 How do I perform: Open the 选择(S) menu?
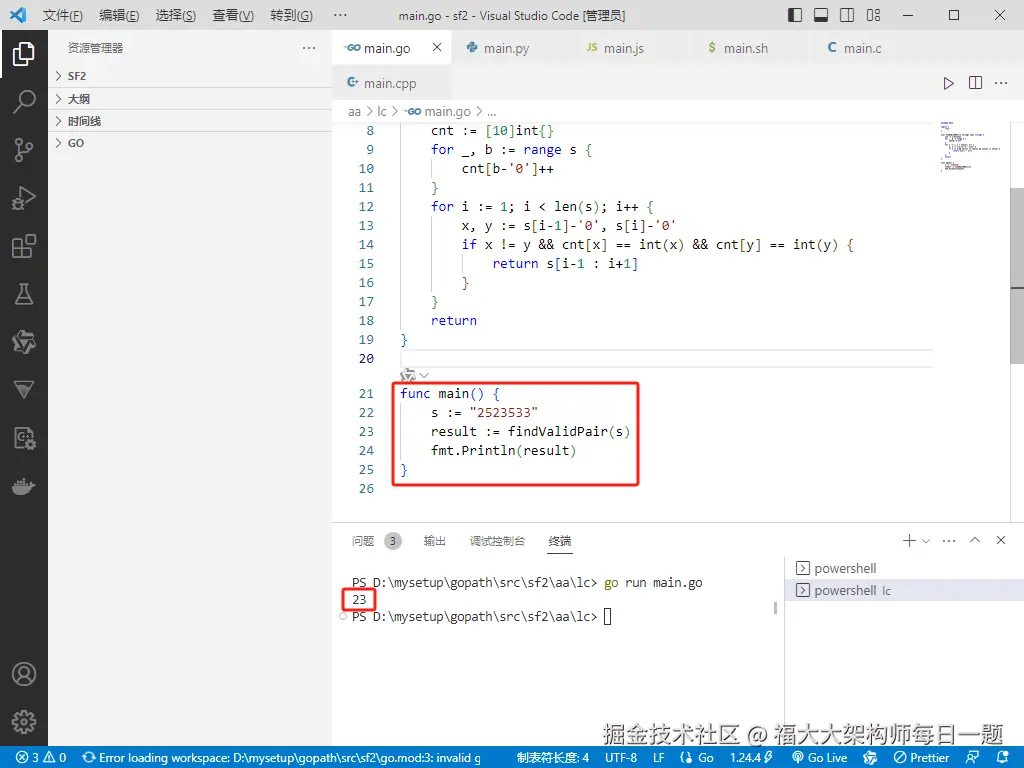click(176, 15)
